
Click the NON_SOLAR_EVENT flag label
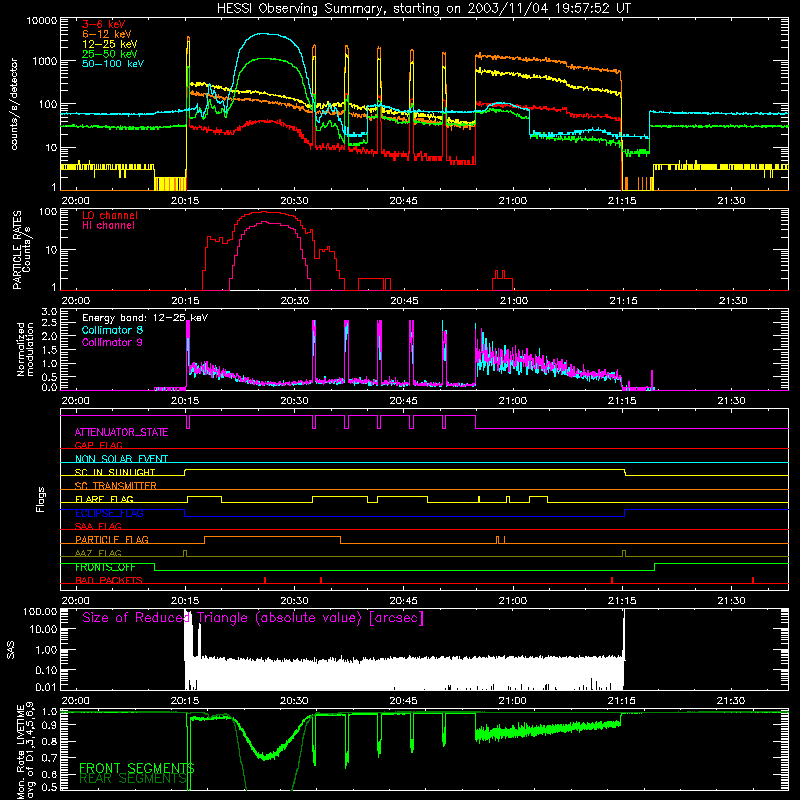tap(121, 459)
